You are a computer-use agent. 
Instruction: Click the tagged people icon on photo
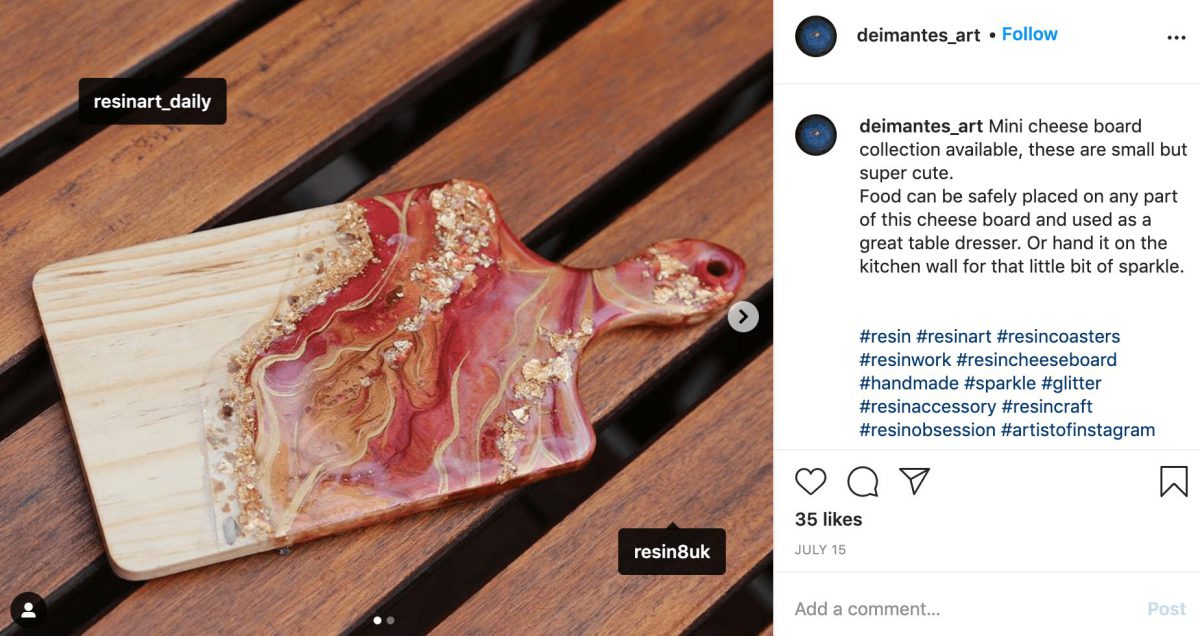(x=28, y=609)
